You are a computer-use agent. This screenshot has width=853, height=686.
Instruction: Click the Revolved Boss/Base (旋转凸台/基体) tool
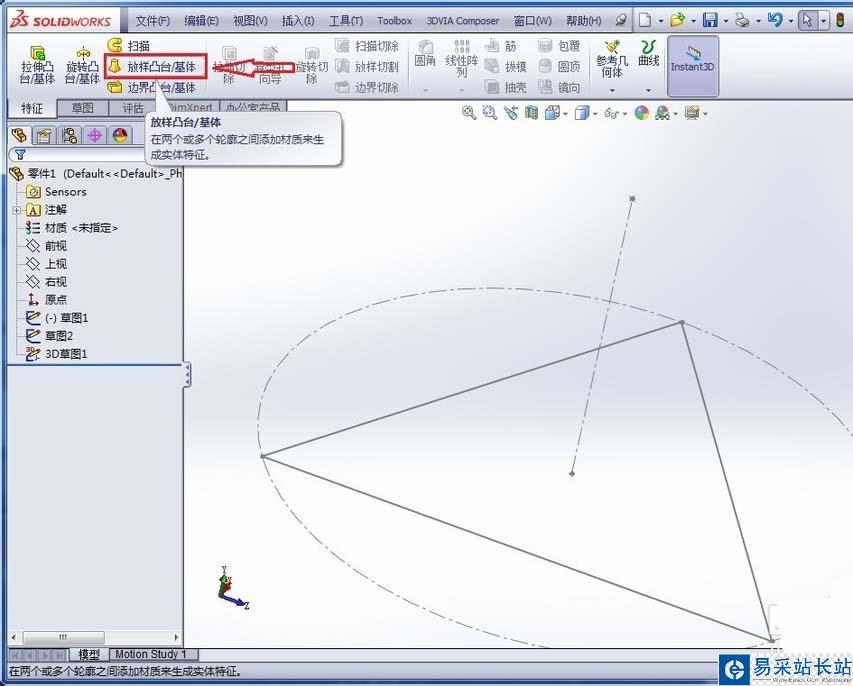(x=82, y=65)
